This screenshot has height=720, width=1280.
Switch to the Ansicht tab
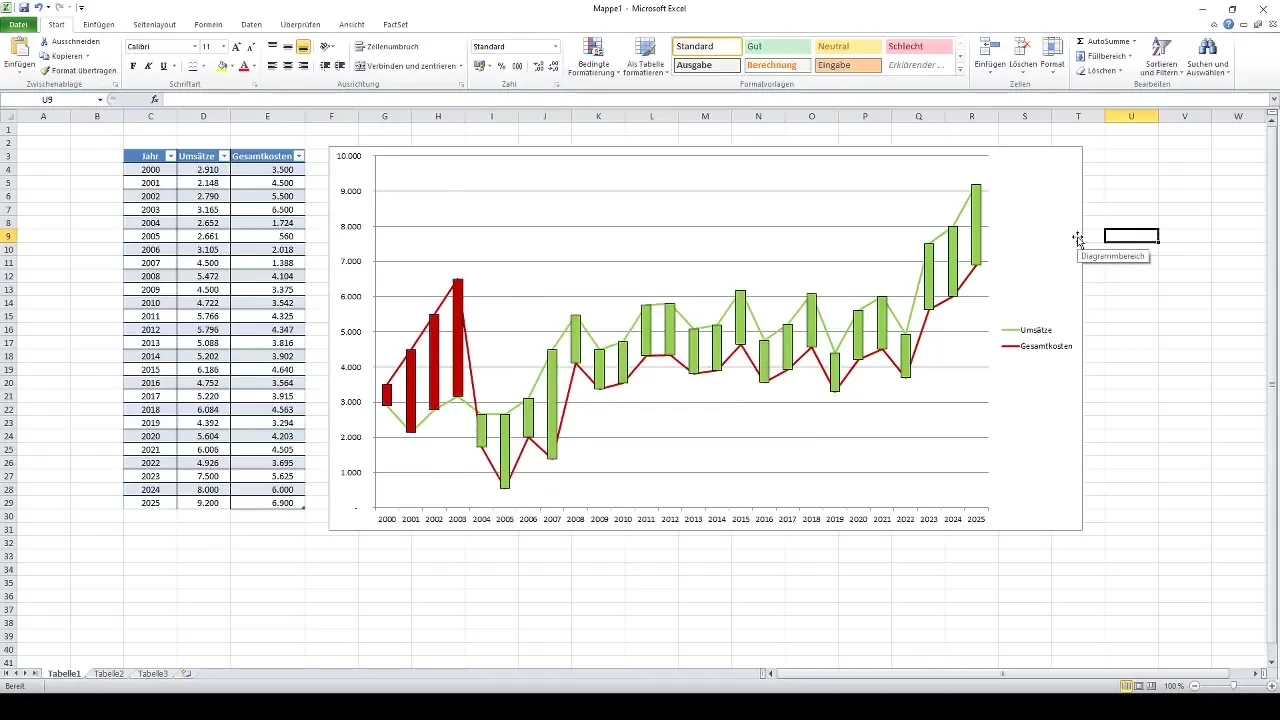point(352,24)
